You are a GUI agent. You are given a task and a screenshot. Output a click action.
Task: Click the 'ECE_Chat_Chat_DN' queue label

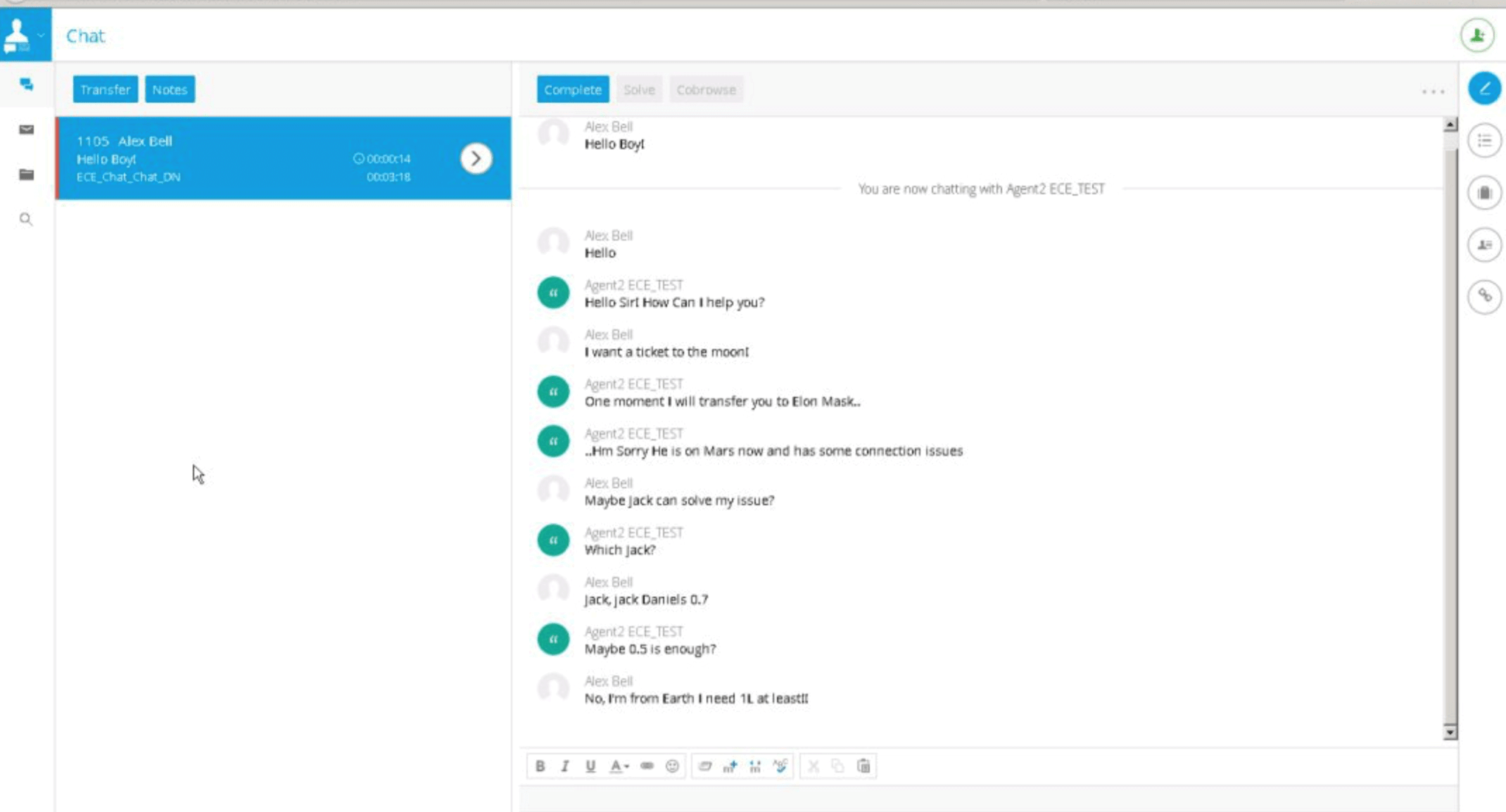[x=128, y=177]
